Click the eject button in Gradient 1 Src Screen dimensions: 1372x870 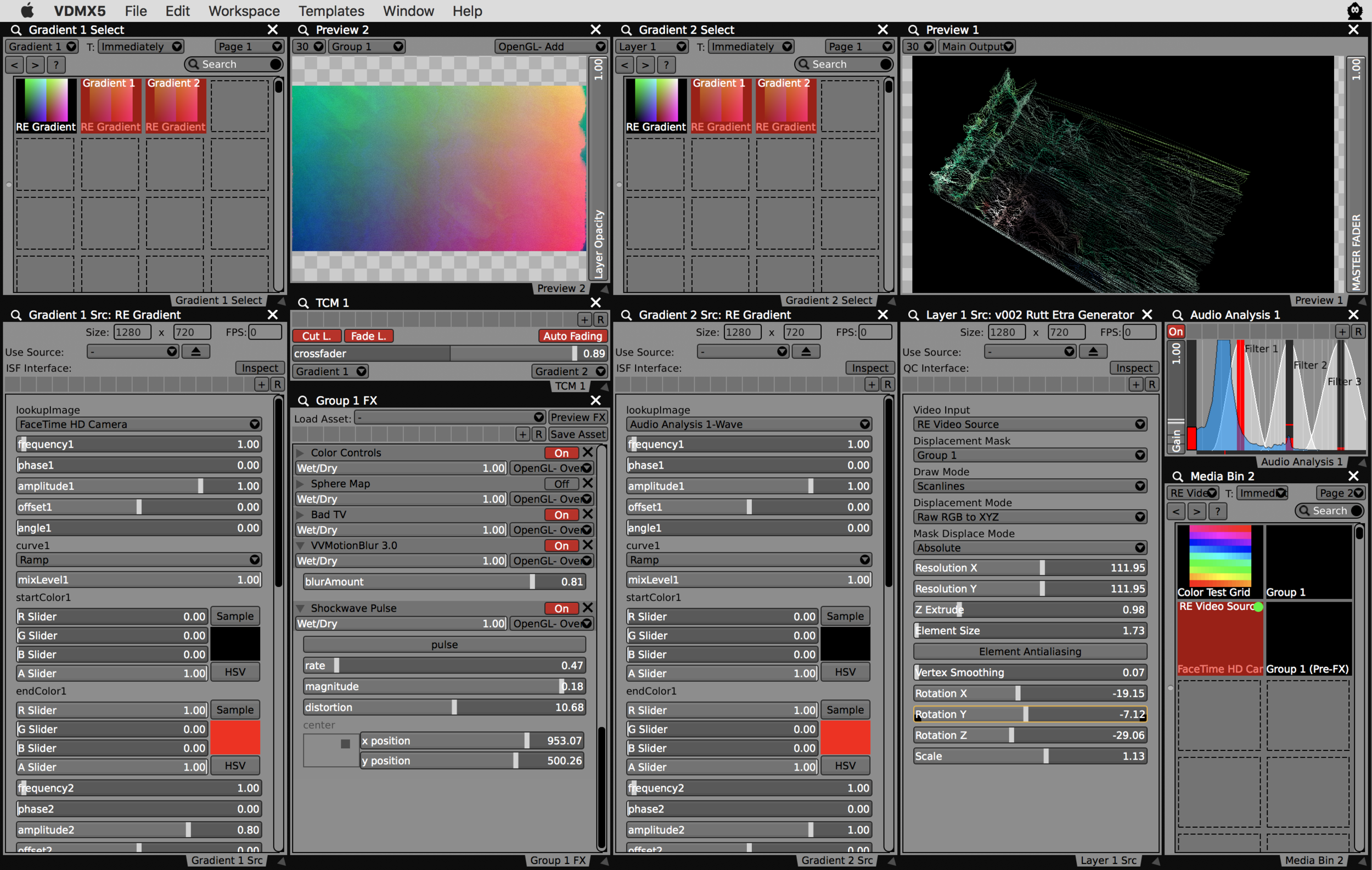tap(195, 351)
